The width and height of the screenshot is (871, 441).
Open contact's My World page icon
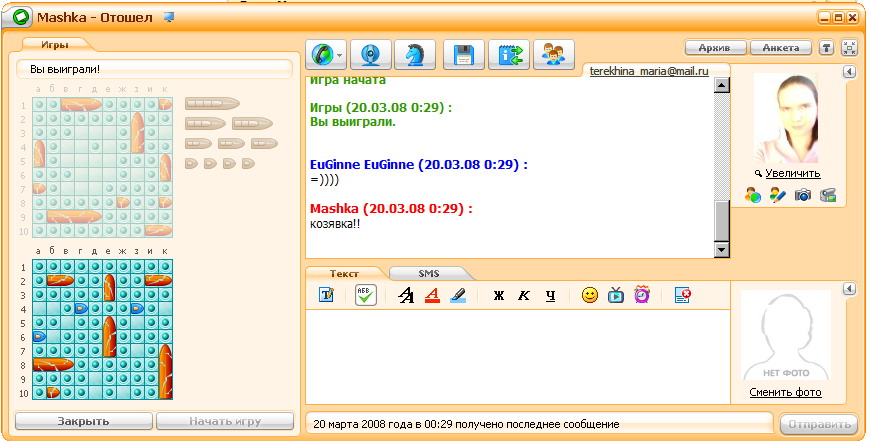[x=753, y=195]
